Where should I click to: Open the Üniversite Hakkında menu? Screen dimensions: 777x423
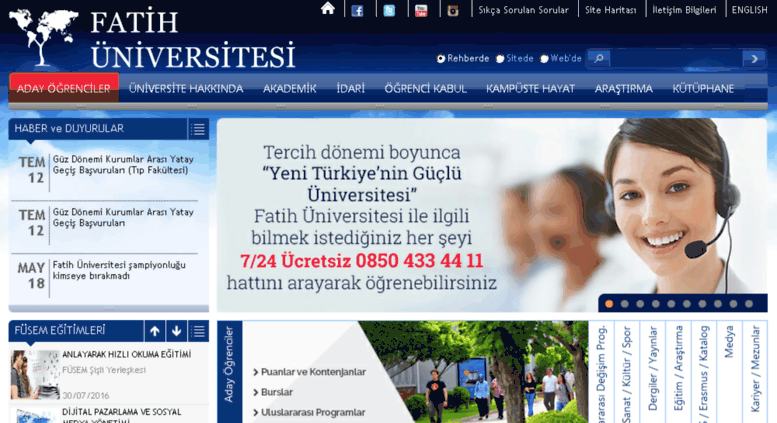tap(186, 89)
